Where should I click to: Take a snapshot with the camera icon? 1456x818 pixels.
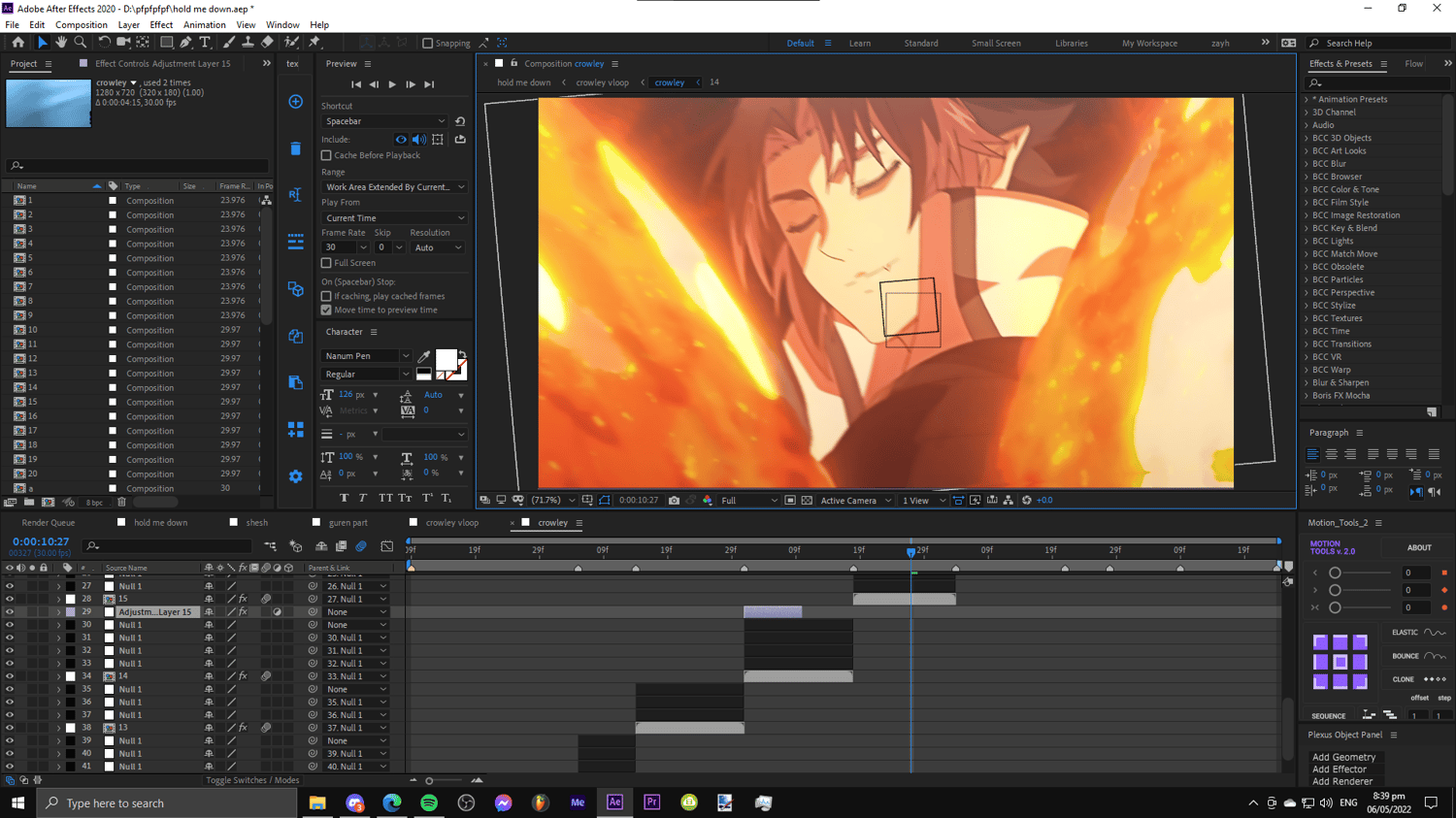click(674, 501)
